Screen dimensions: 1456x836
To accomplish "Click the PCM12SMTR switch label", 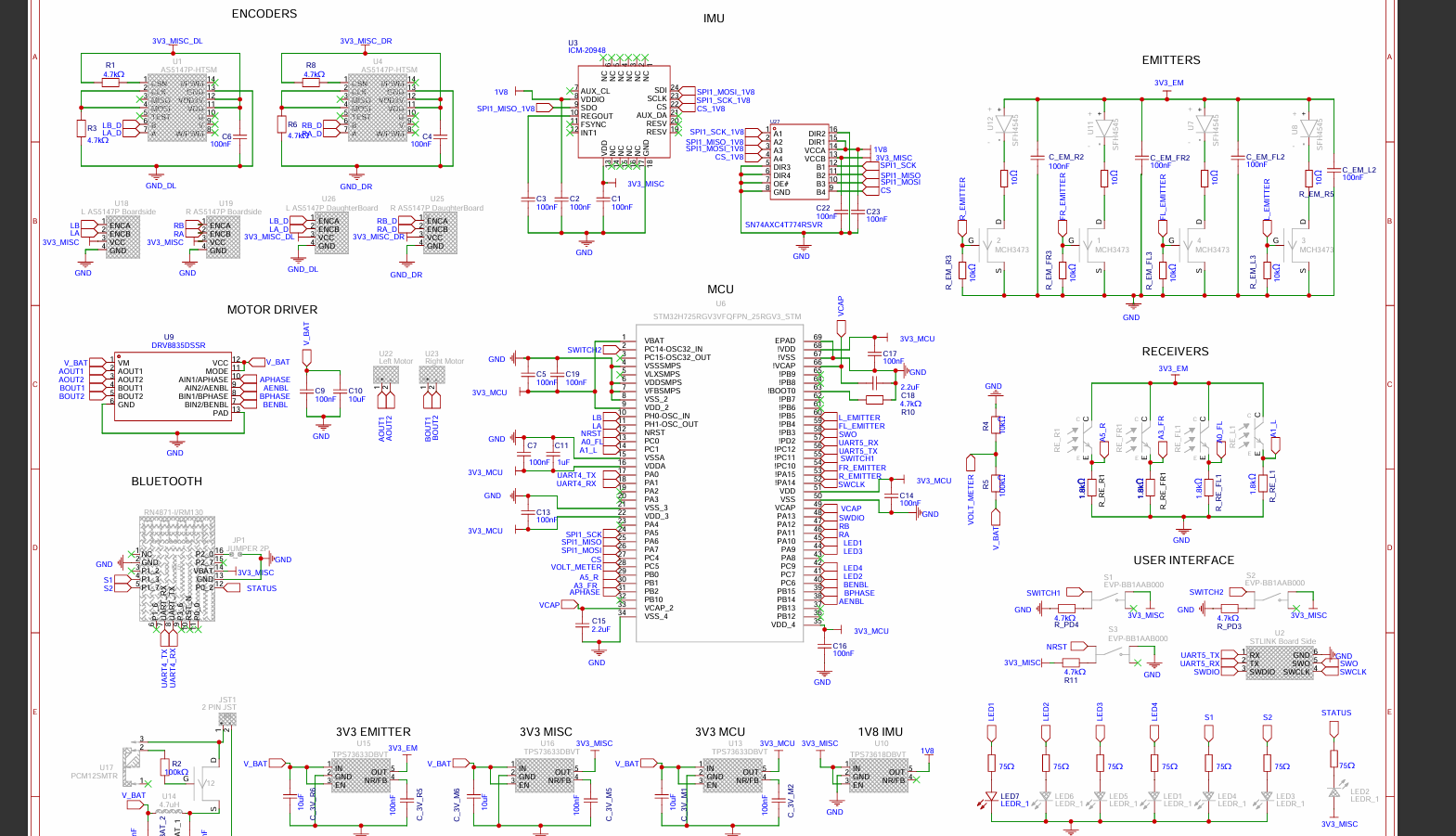I will click(x=95, y=776).
